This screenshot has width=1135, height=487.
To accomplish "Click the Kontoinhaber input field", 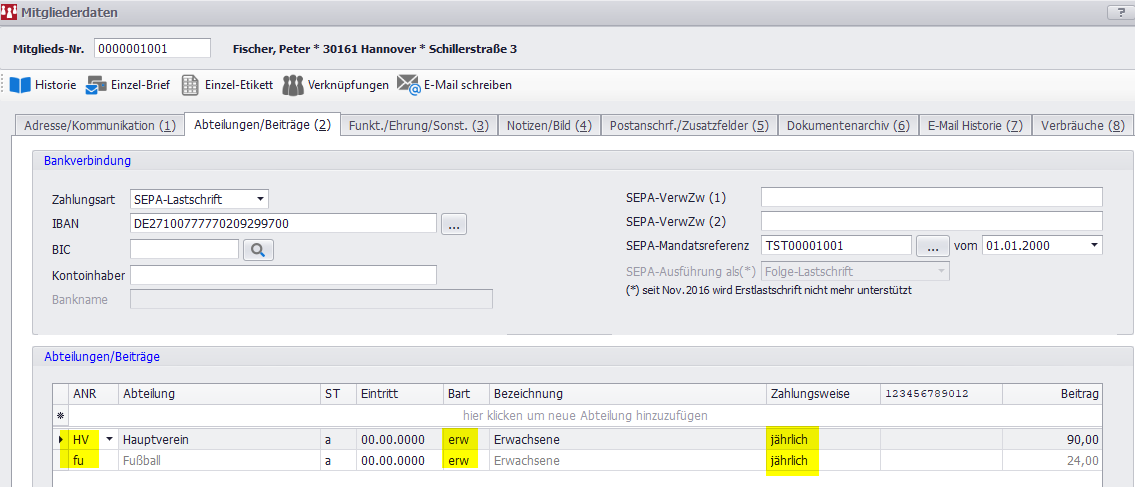I will pos(283,275).
